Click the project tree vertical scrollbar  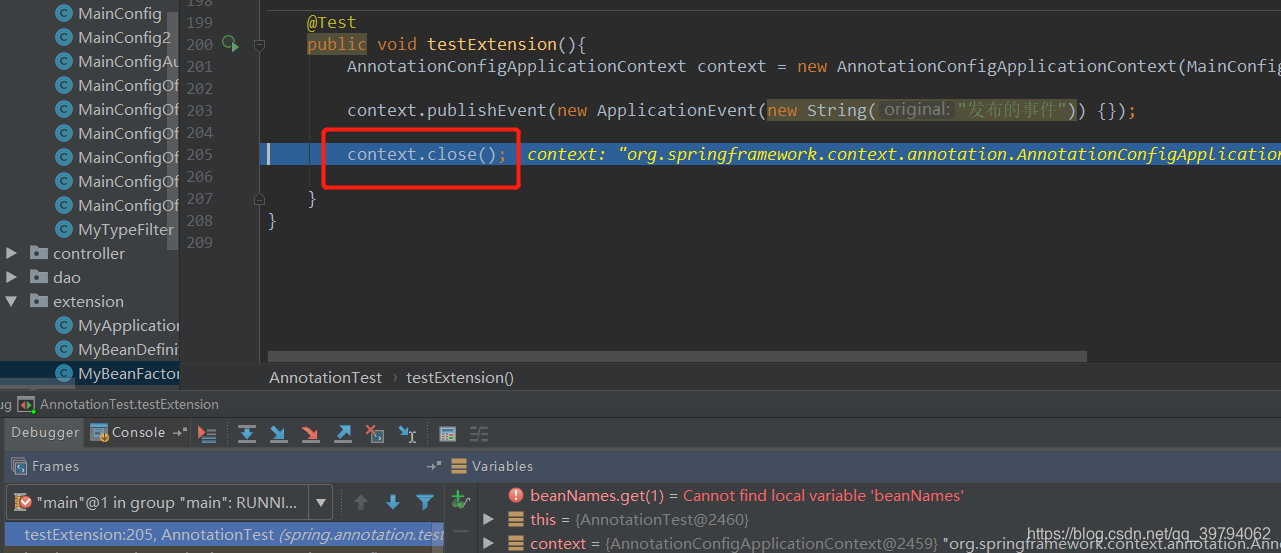173,130
